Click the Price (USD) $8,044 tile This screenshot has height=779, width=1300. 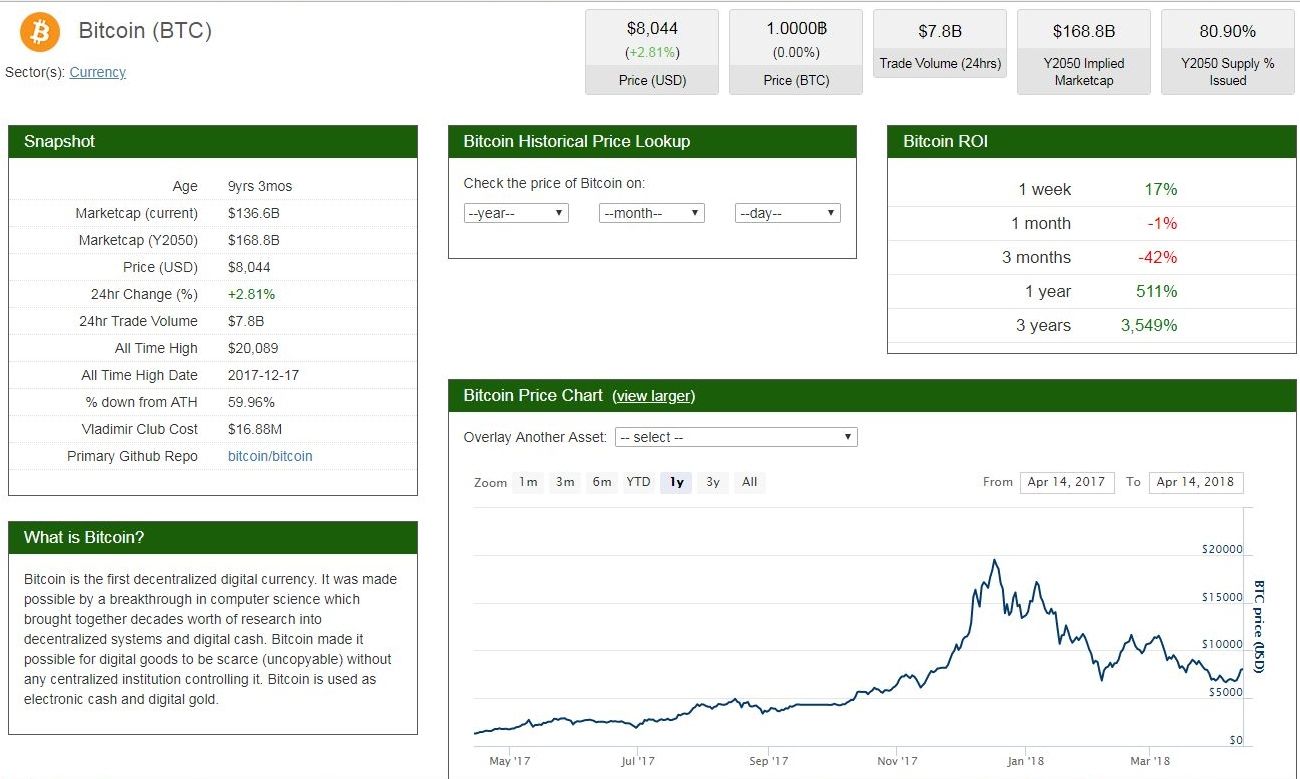[652, 52]
